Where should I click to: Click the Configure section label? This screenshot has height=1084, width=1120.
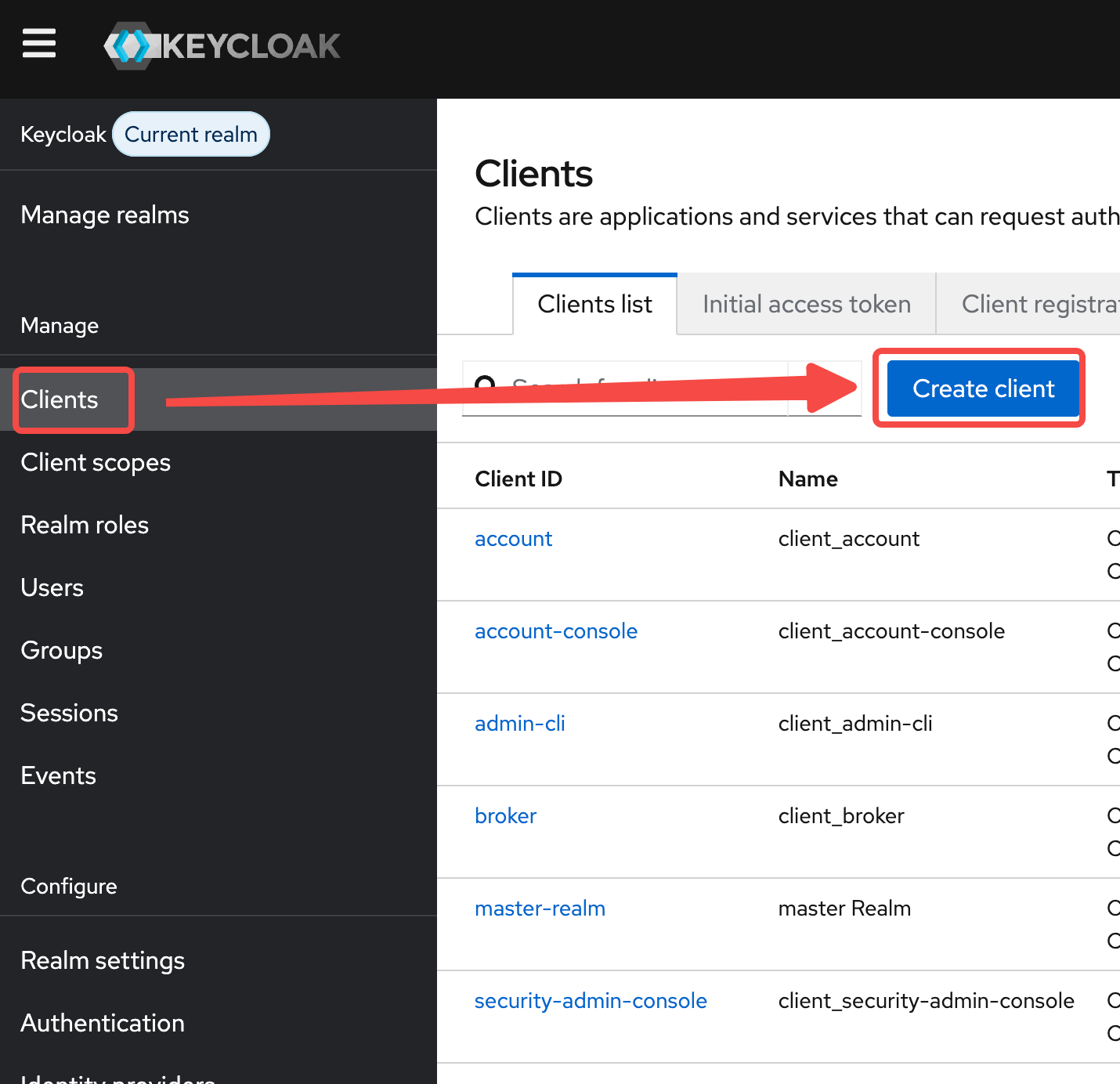point(69,886)
